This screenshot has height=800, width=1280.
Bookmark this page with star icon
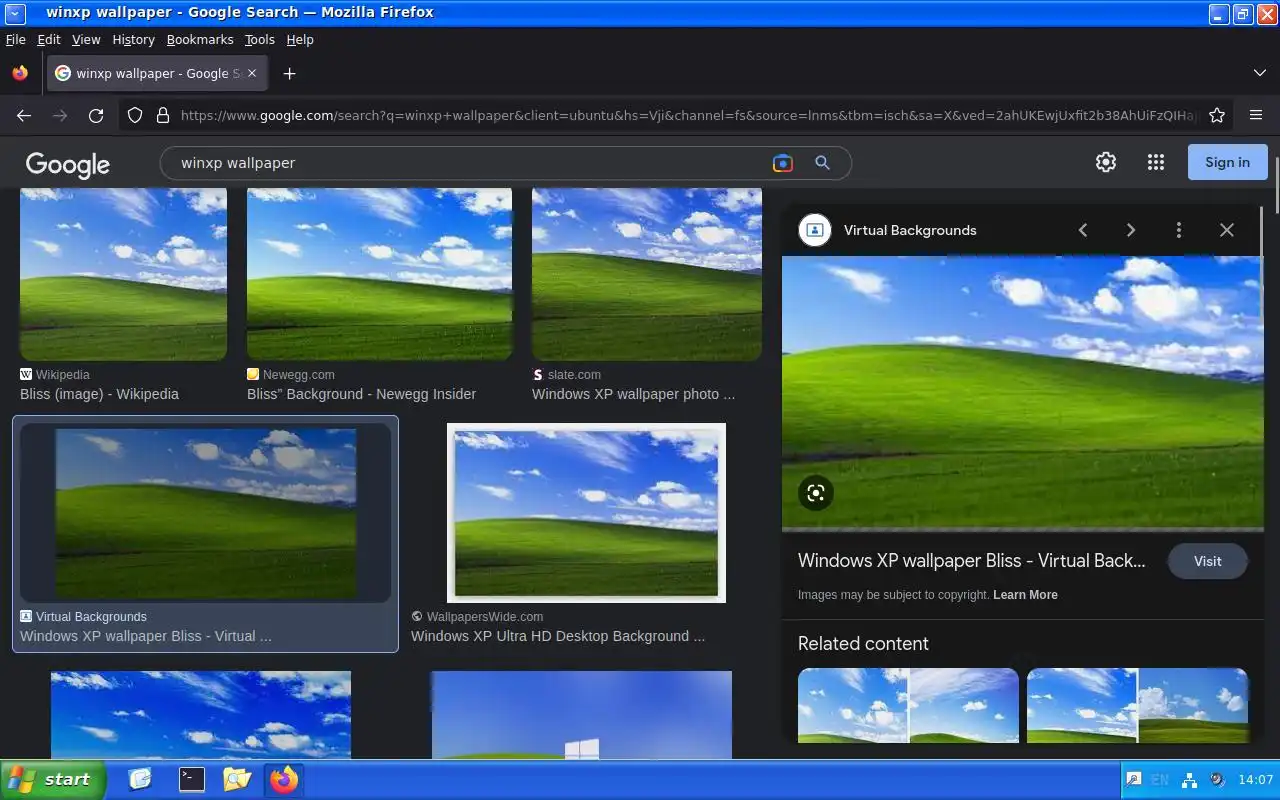pyautogui.click(x=1217, y=115)
